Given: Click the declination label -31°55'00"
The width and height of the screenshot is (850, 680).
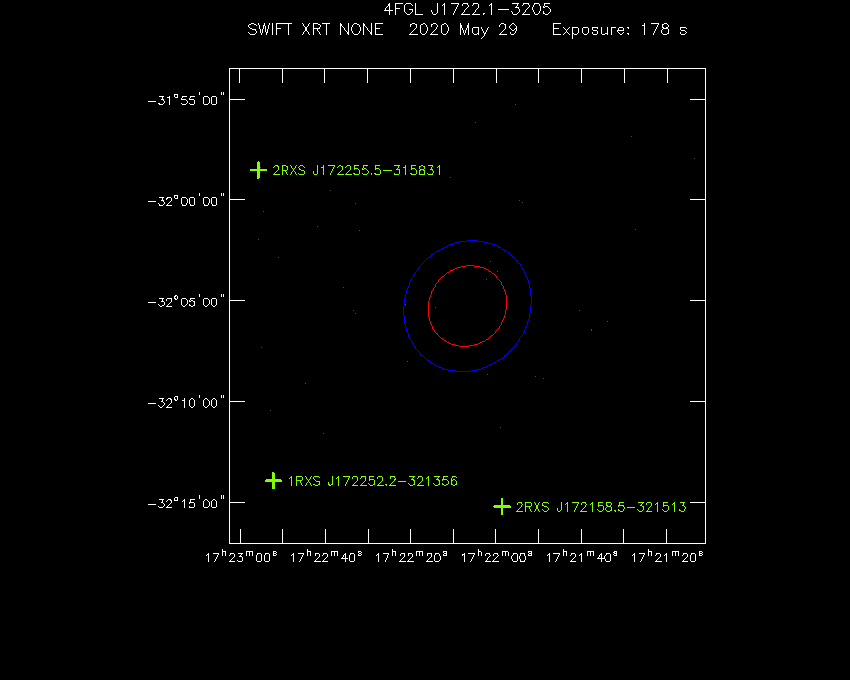Looking at the screenshot, I should click(x=186, y=100).
